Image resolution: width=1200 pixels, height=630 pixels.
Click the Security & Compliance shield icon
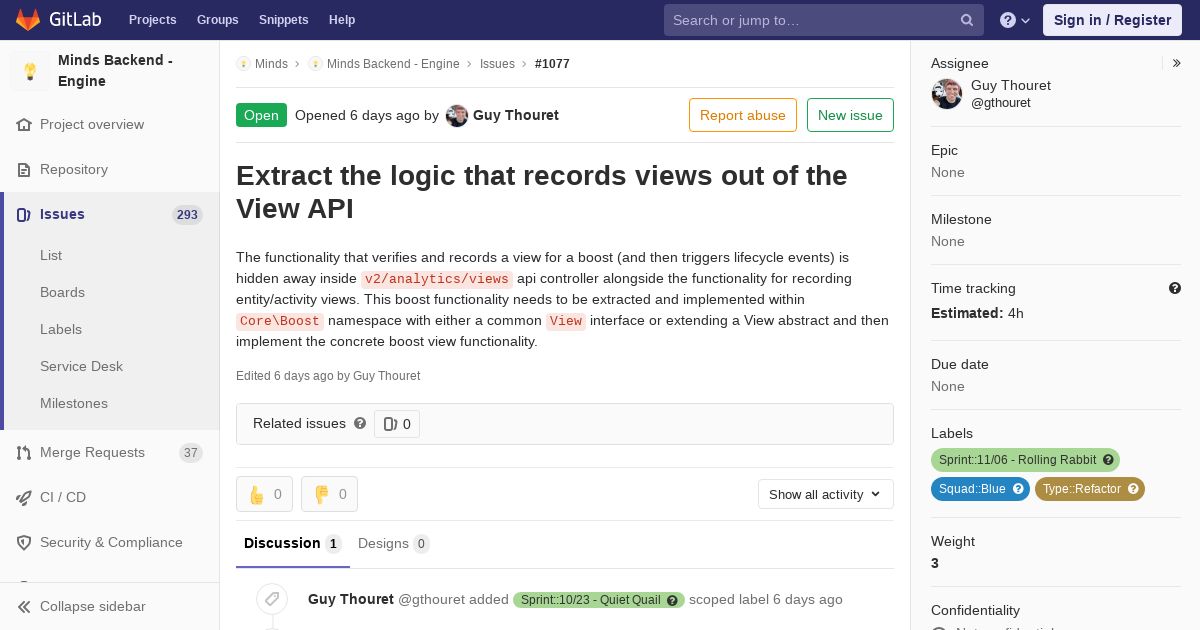24,543
